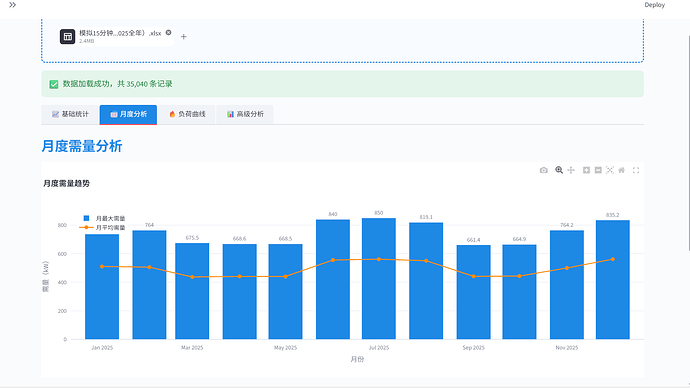View chart in fullscreen
690x388 pixels.
click(636, 170)
